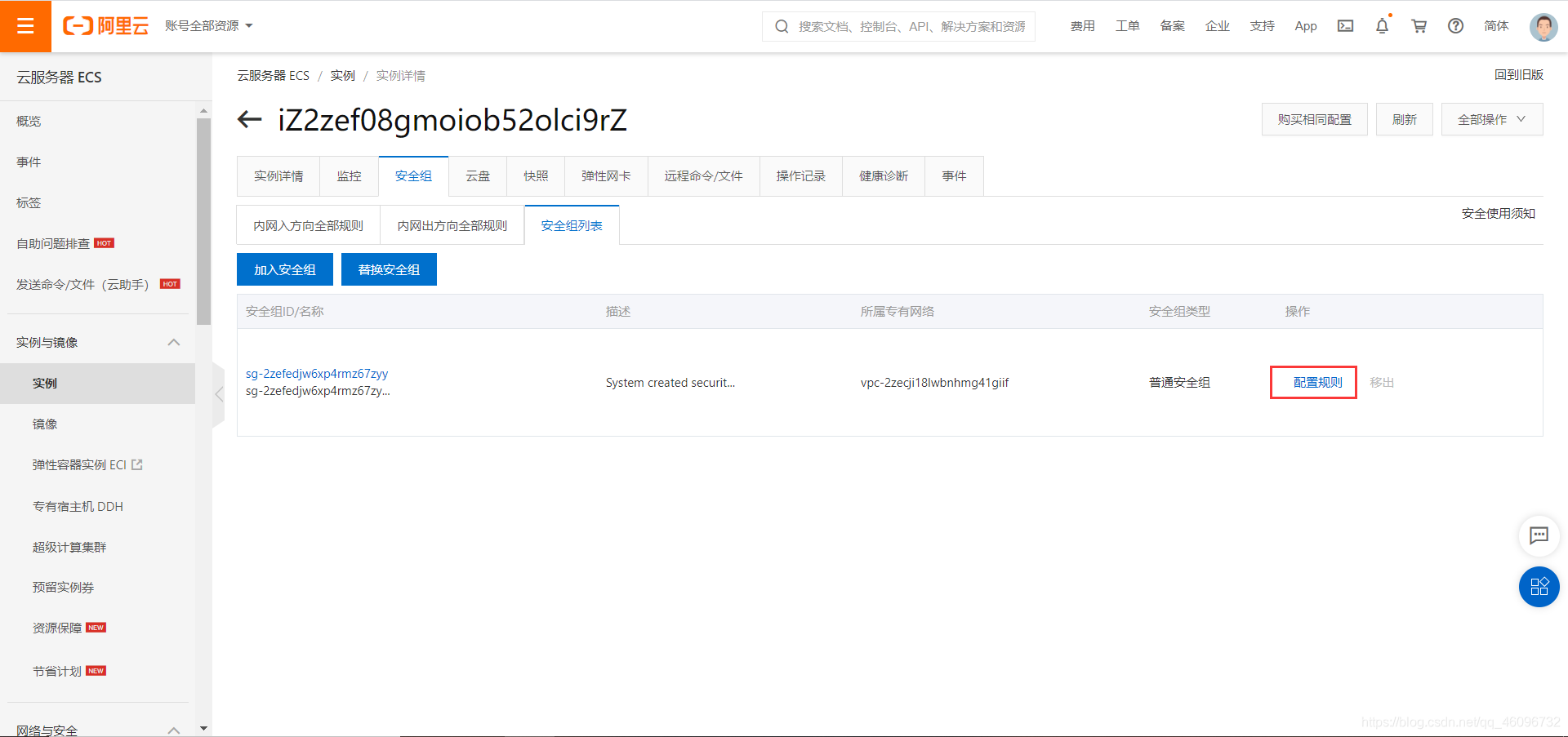Screen dimensions: 1568x737
Task: Switch to the 监控 tab
Action: point(349,176)
